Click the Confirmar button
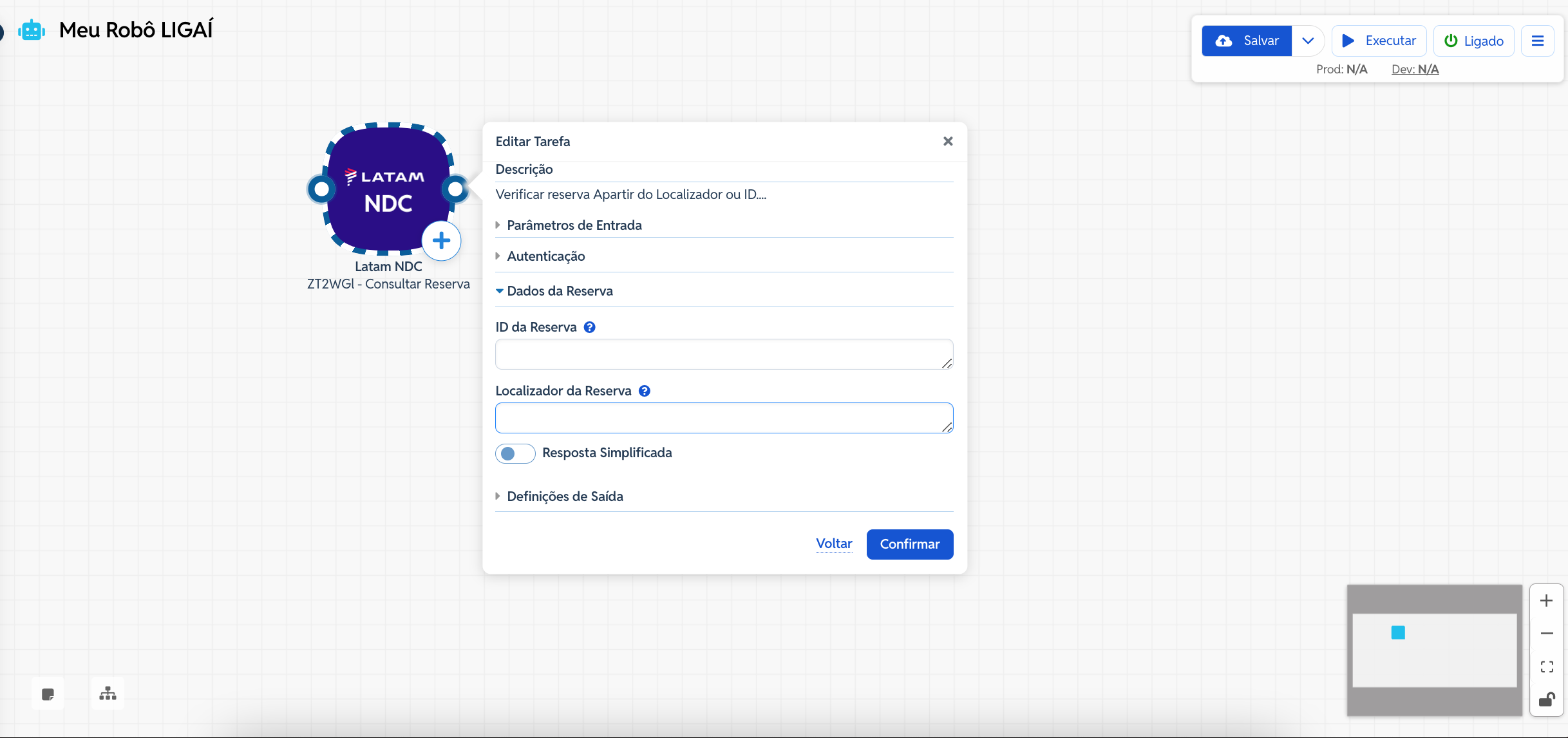This screenshot has width=1568, height=738. click(909, 544)
